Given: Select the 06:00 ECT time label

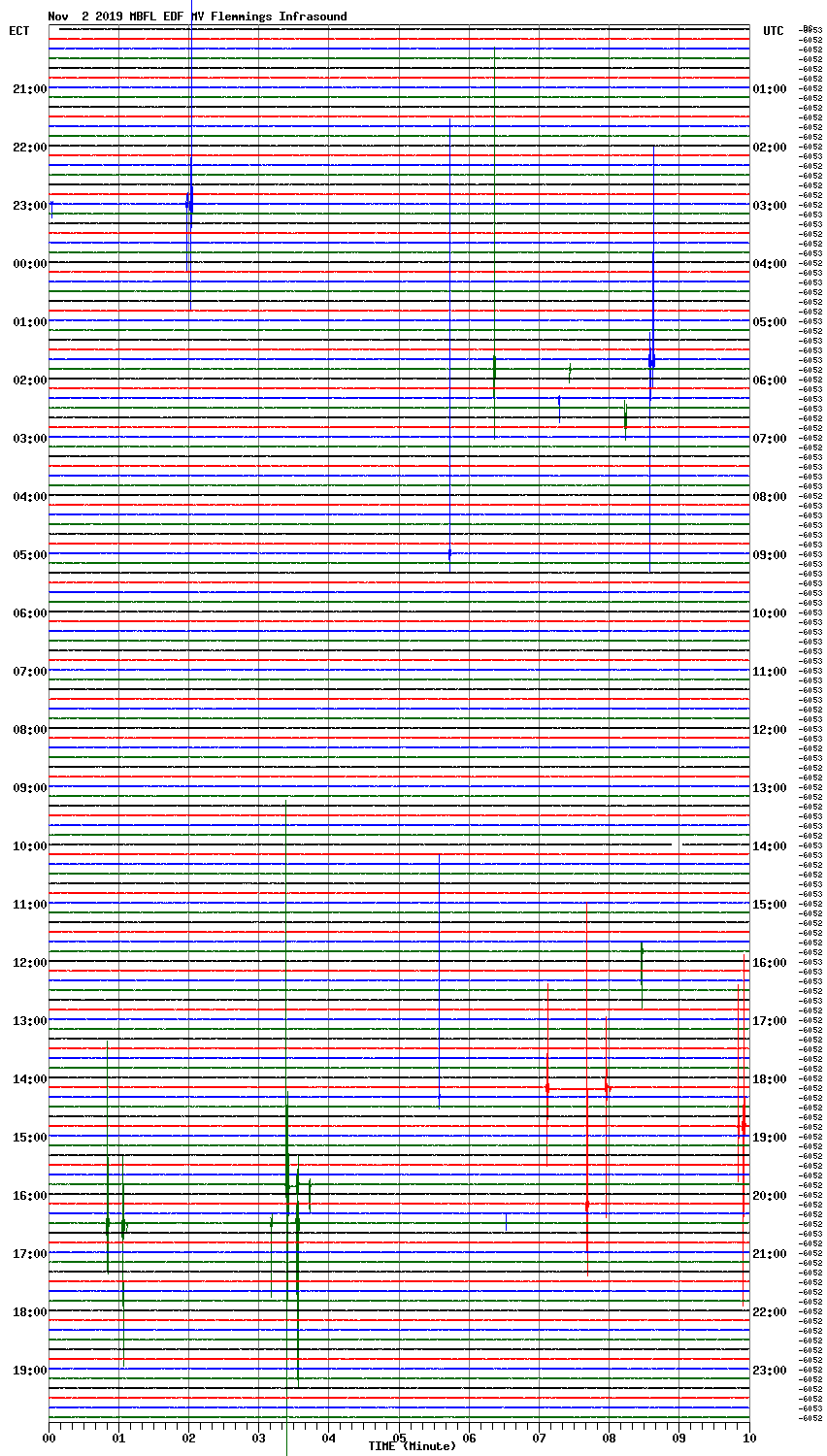Looking at the screenshot, I should [29, 613].
